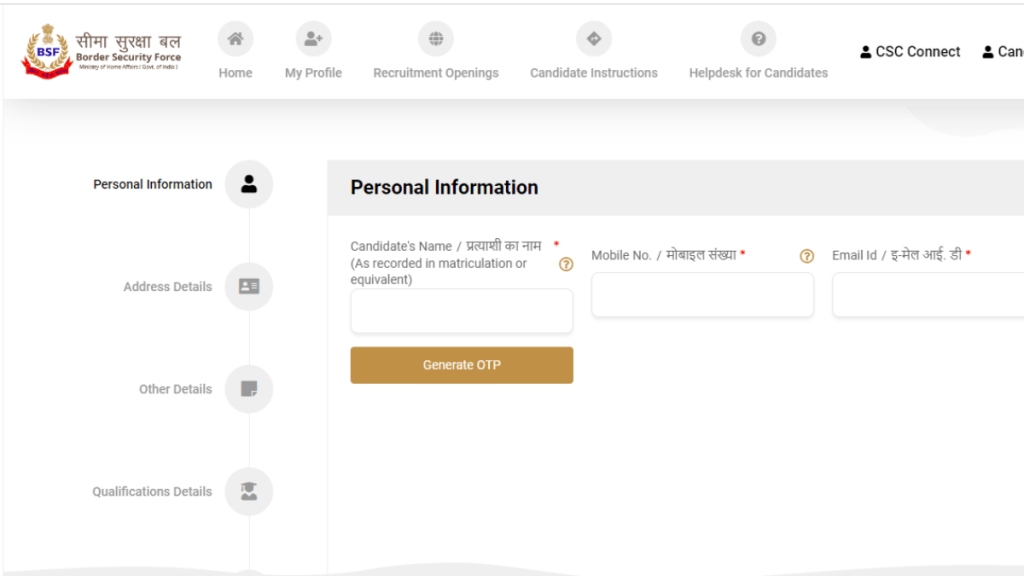This screenshot has height=576, width=1024.
Task: Click the BSF Border Security Force logo
Action: coord(101,52)
